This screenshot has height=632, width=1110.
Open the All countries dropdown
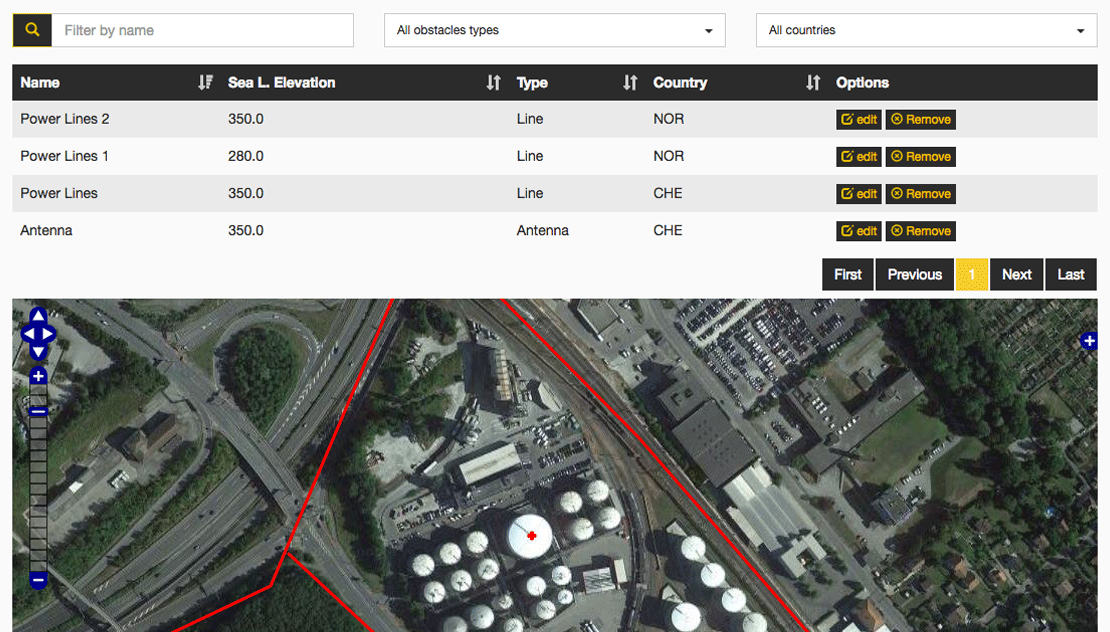pyautogui.click(x=927, y=30)
